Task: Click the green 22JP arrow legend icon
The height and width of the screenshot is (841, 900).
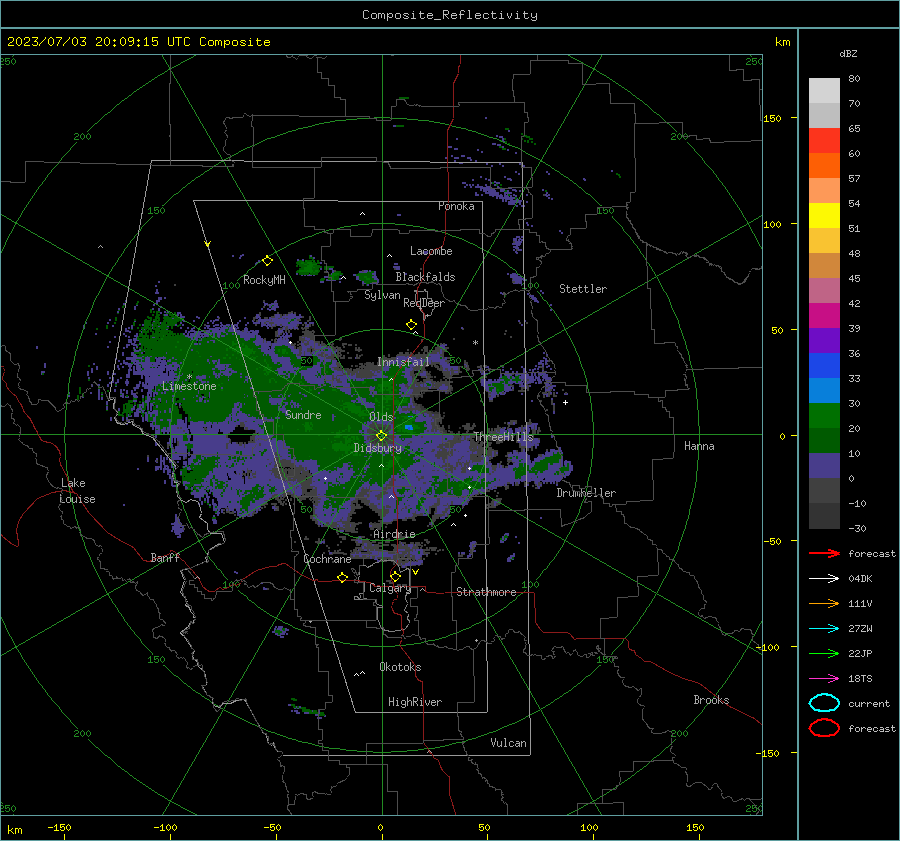Action: coord(824,653)
